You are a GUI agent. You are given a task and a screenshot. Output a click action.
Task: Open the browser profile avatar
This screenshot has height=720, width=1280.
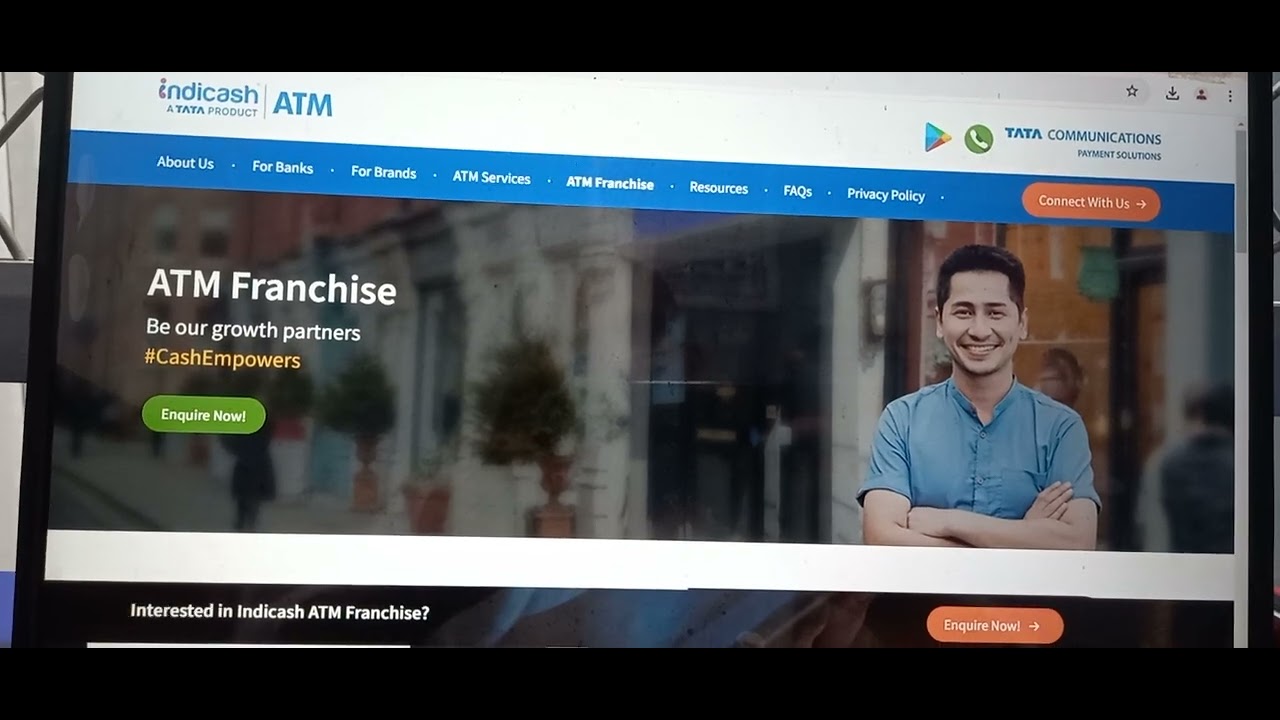click(1201, 95)
